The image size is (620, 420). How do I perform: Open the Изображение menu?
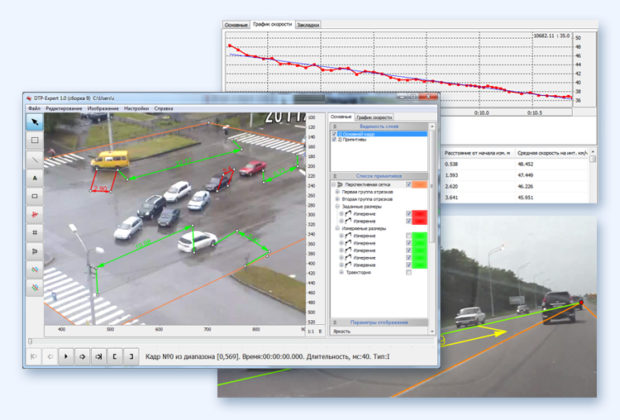pos(103,108)
